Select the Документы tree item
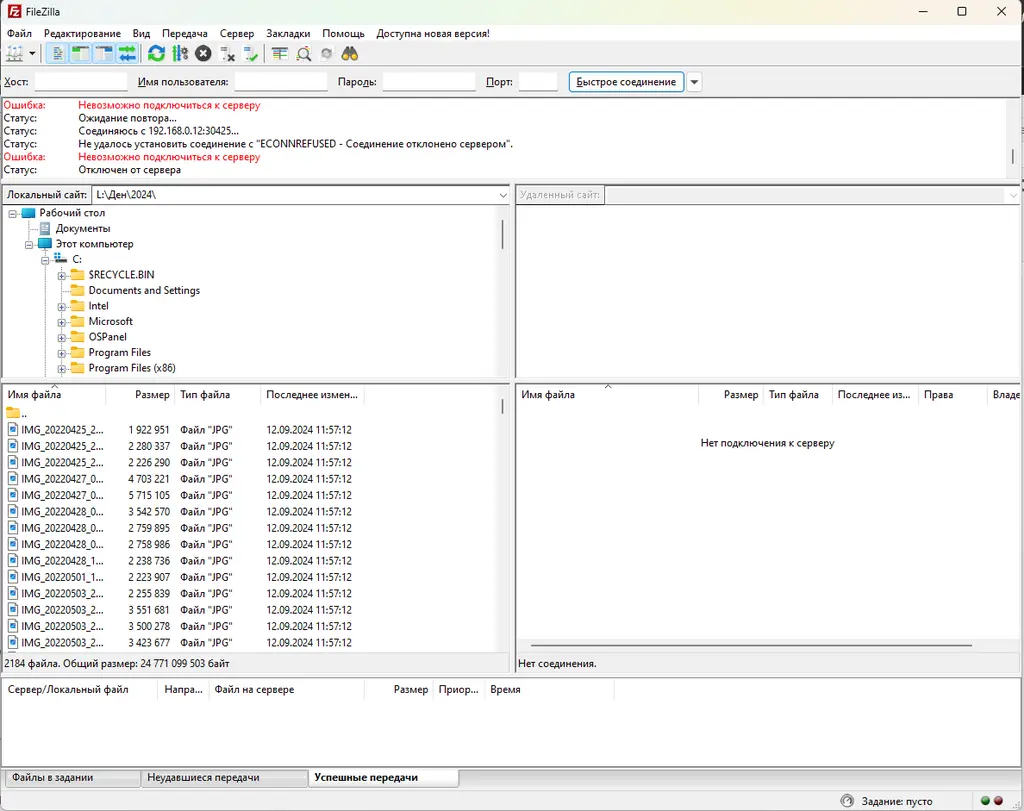This screenshot has height=811, width=1024. [83, 228]
